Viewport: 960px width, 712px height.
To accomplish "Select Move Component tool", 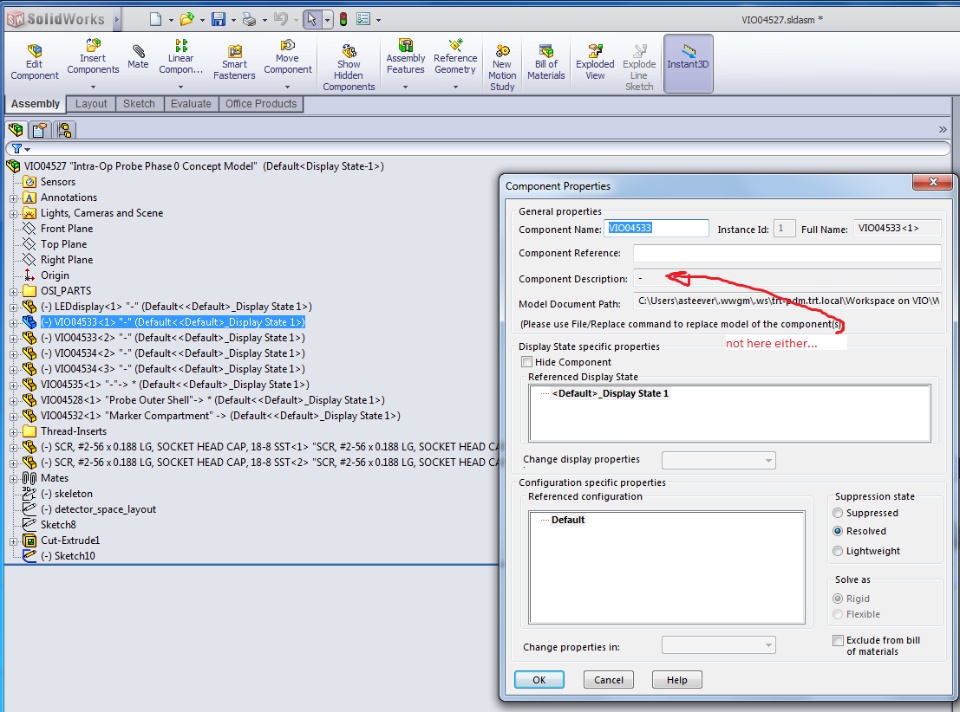I will click(288, 57).
